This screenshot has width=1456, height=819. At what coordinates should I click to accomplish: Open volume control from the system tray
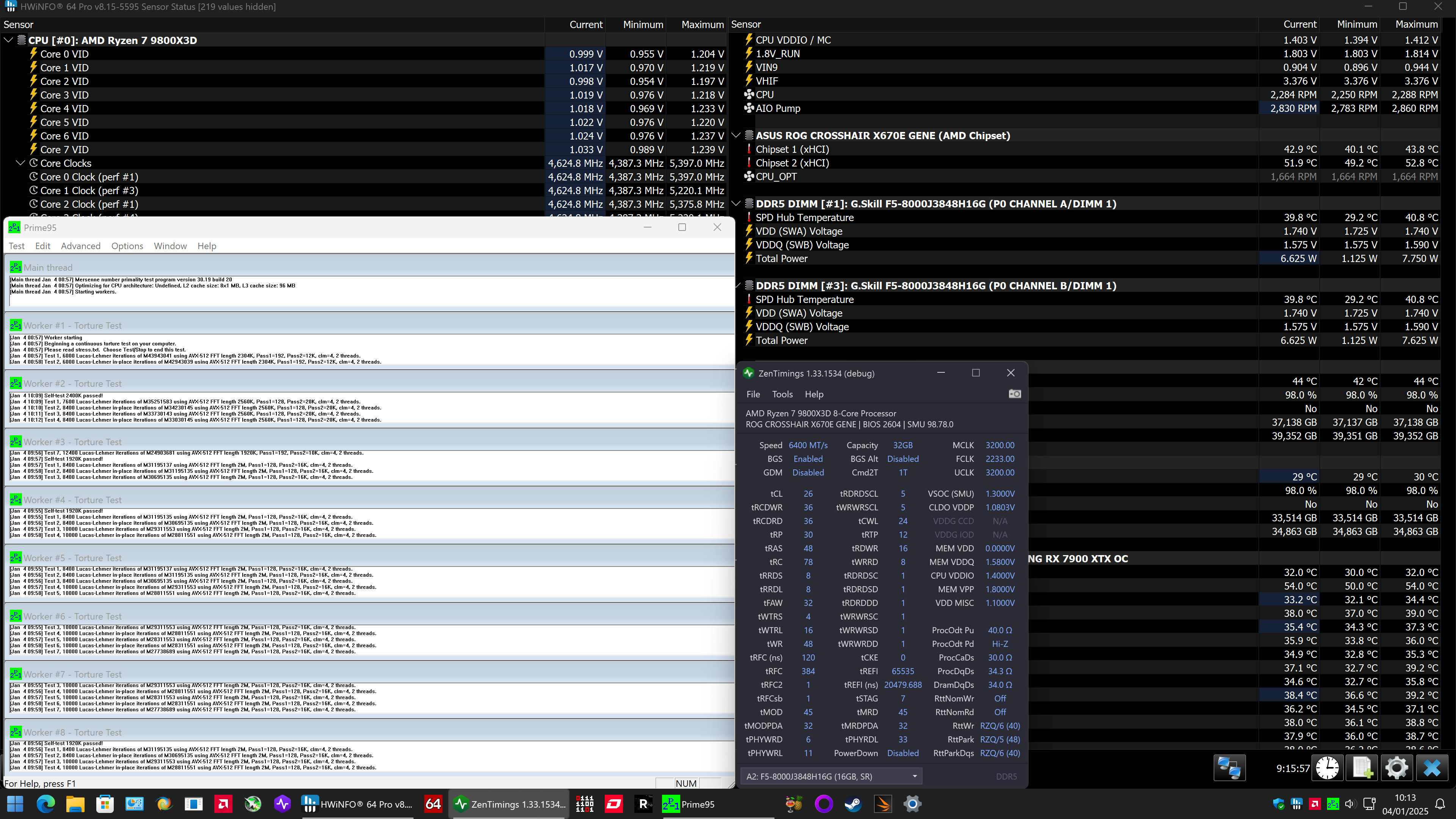coord(1351,804)
